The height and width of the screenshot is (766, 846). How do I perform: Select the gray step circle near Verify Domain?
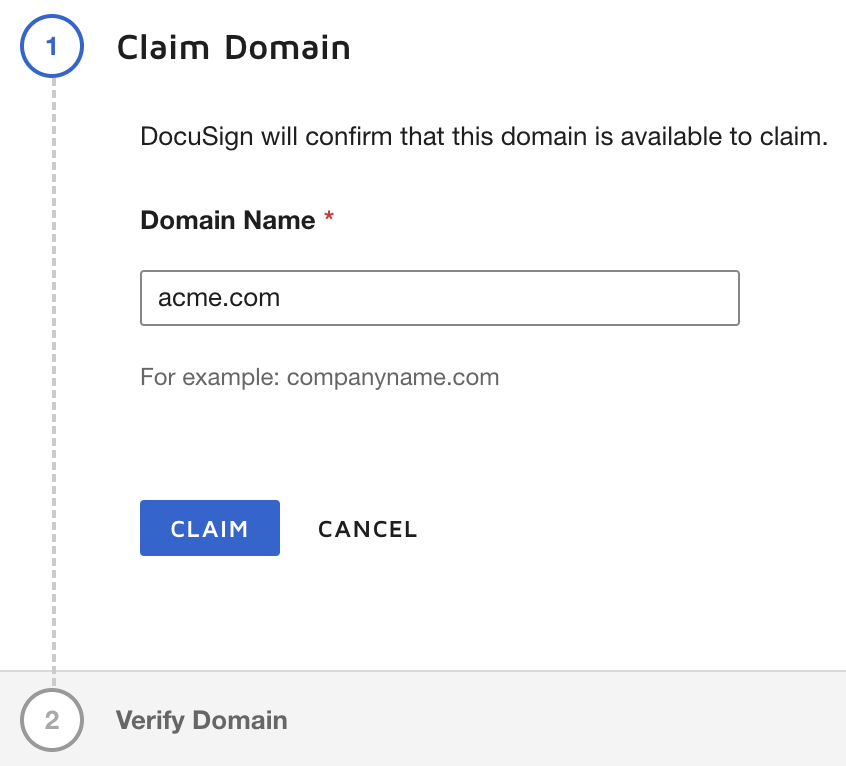52,719
